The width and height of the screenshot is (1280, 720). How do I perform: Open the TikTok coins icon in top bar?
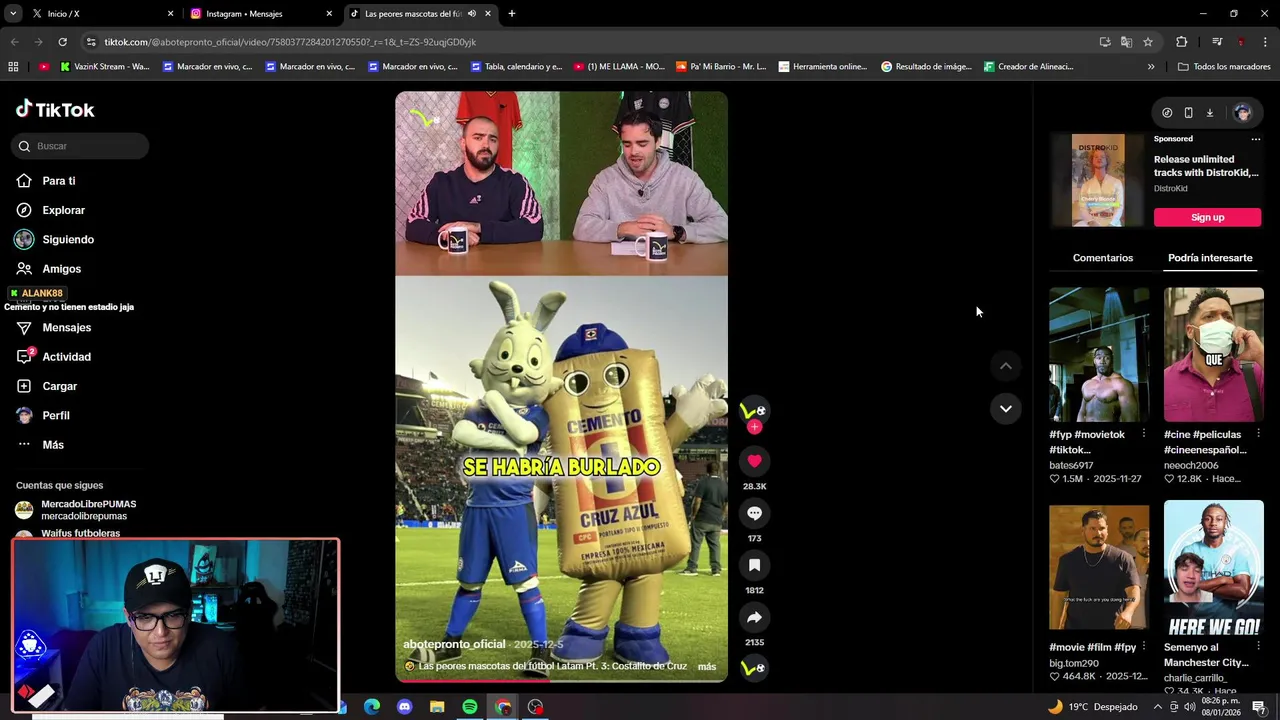[x=1167, y=113]
